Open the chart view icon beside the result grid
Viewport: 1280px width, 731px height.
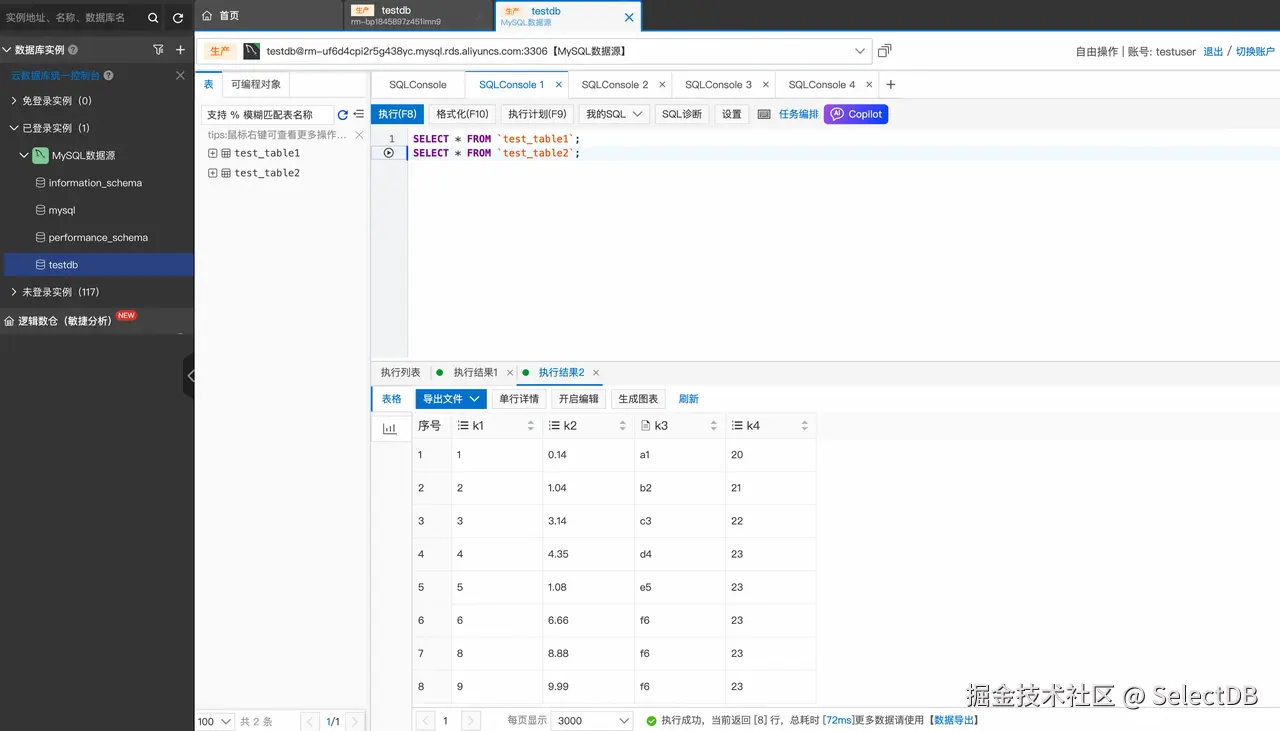[390, 428]
